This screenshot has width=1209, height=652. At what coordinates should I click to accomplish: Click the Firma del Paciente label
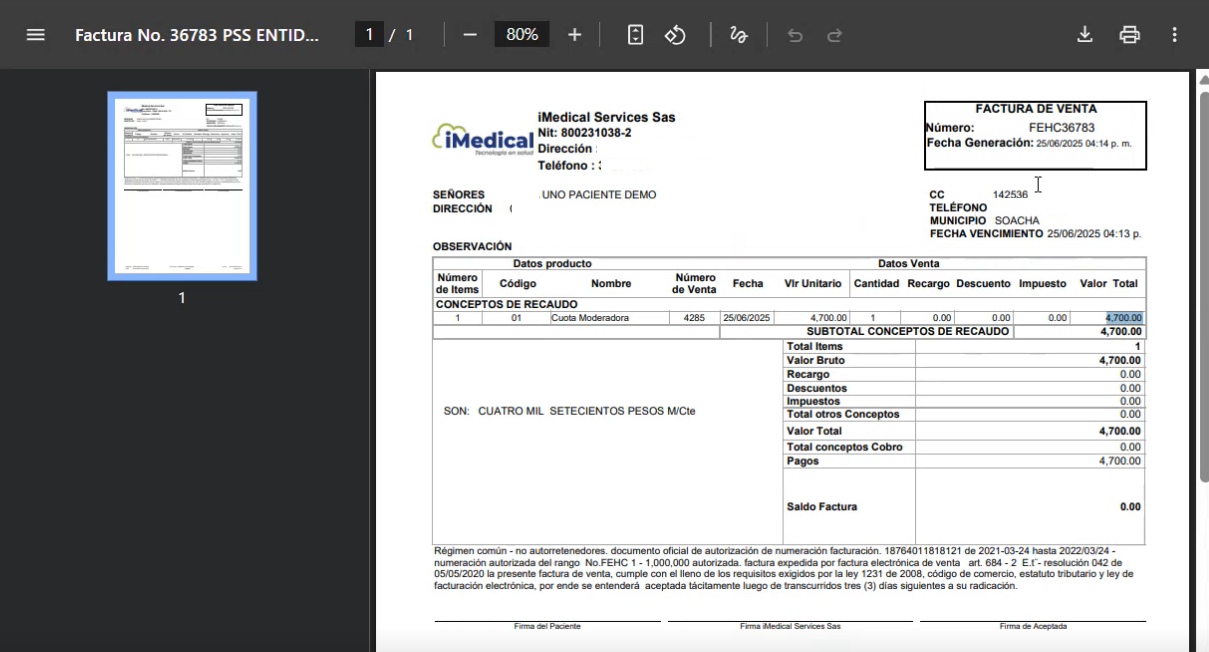click(x=547, y=627)
